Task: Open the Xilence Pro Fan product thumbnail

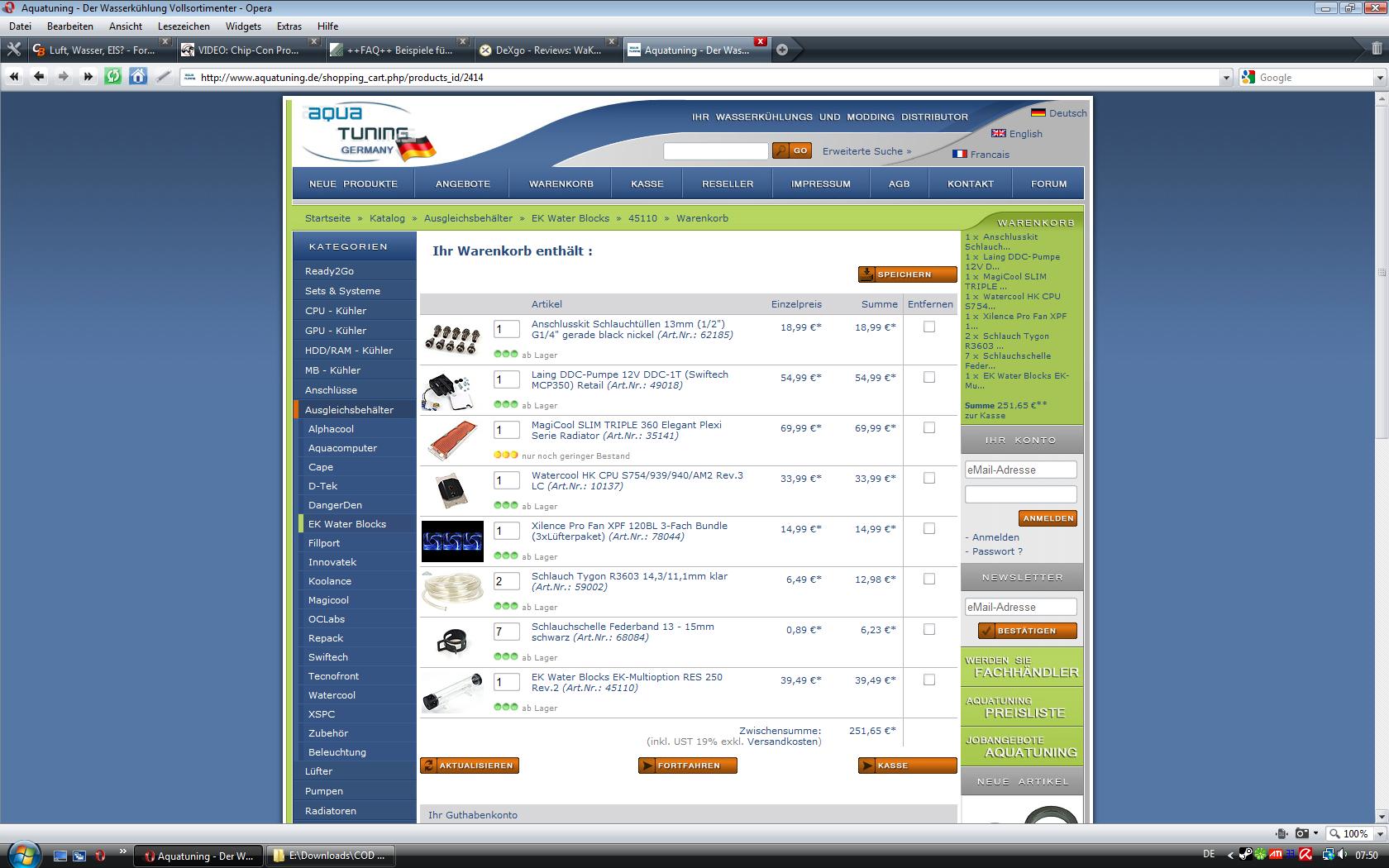Action: point(452,541)
